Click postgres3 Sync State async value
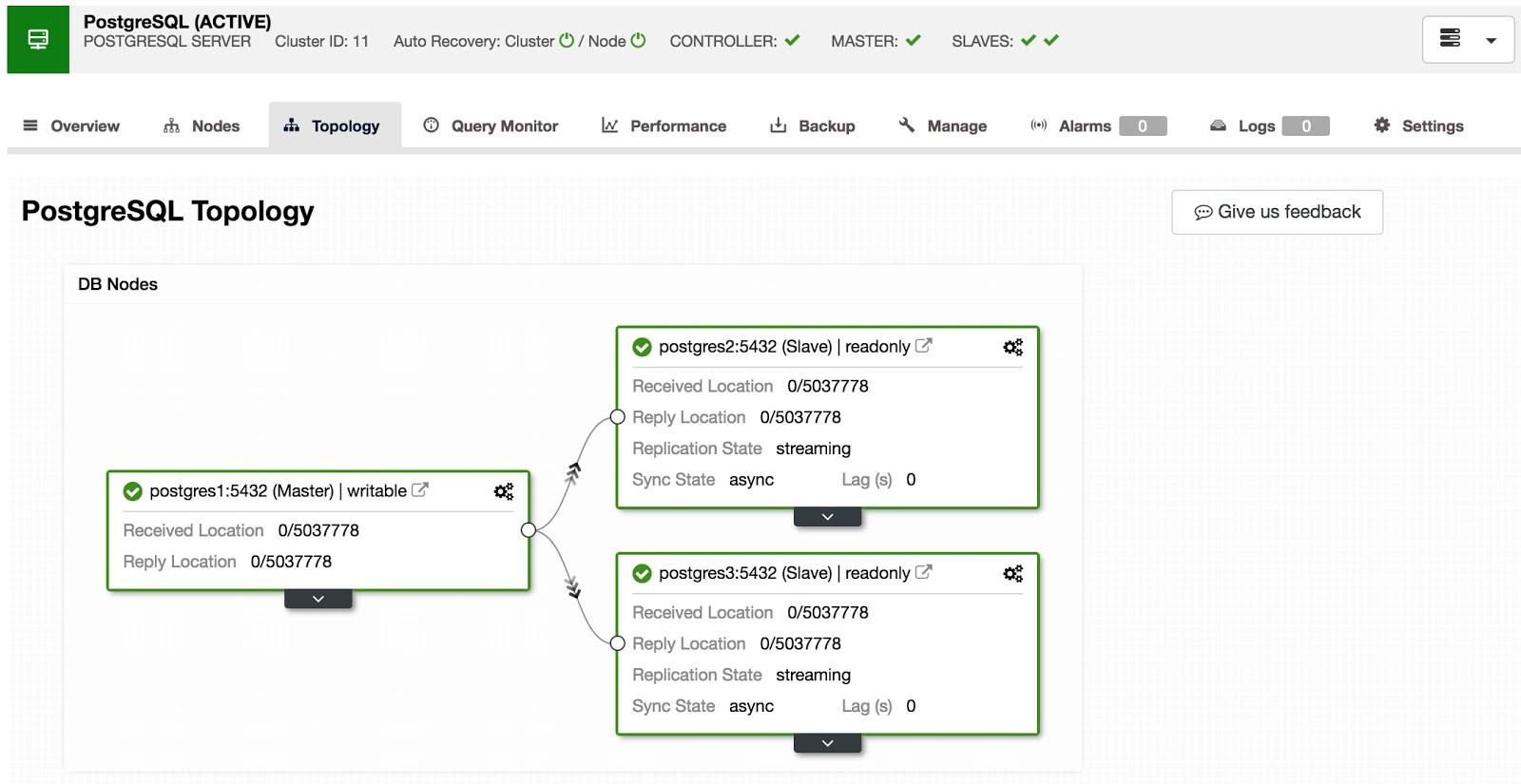This screenshot has width=1521, height=784. (751, 706)
